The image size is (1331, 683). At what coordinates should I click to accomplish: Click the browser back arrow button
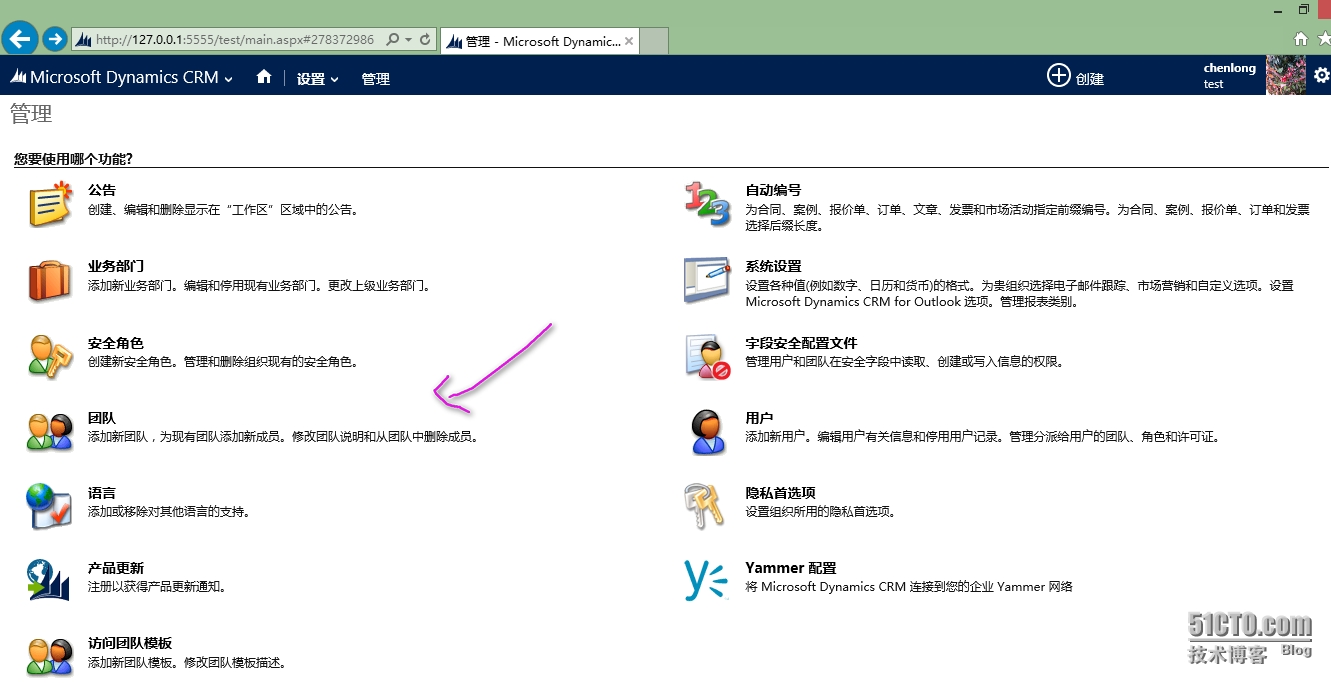[21, 40]
